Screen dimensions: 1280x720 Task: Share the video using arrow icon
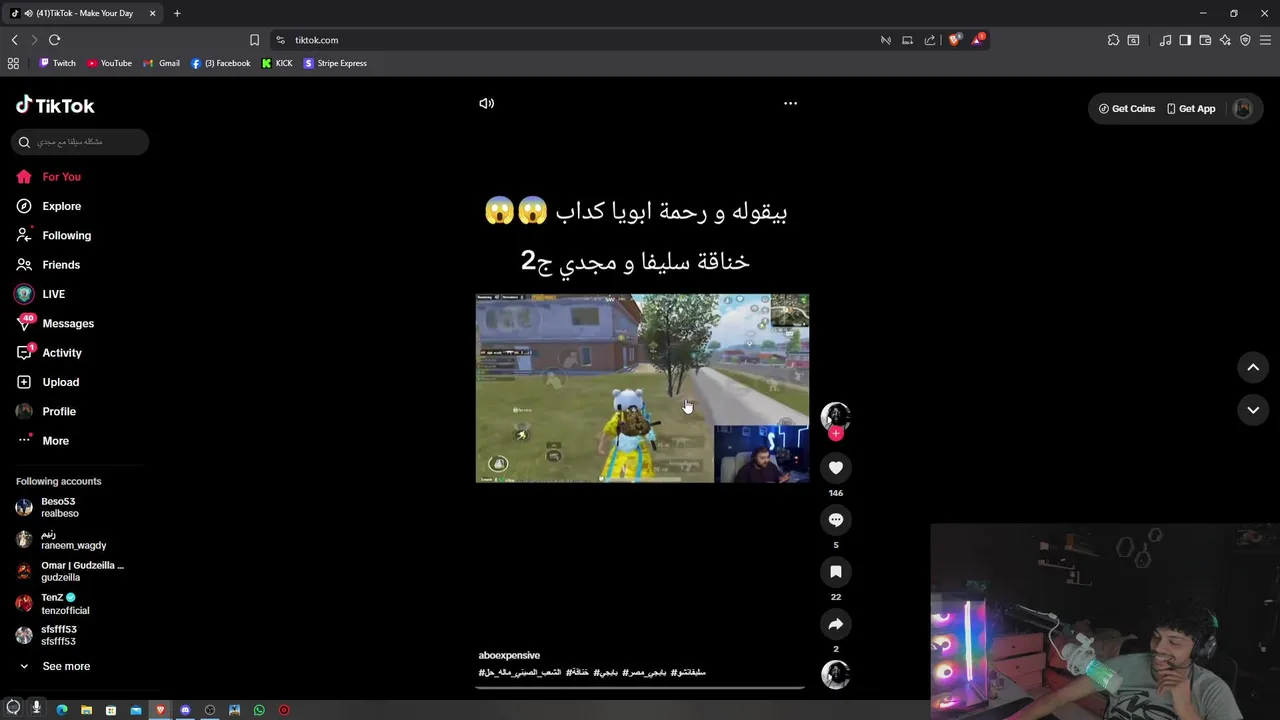point(836,623)
